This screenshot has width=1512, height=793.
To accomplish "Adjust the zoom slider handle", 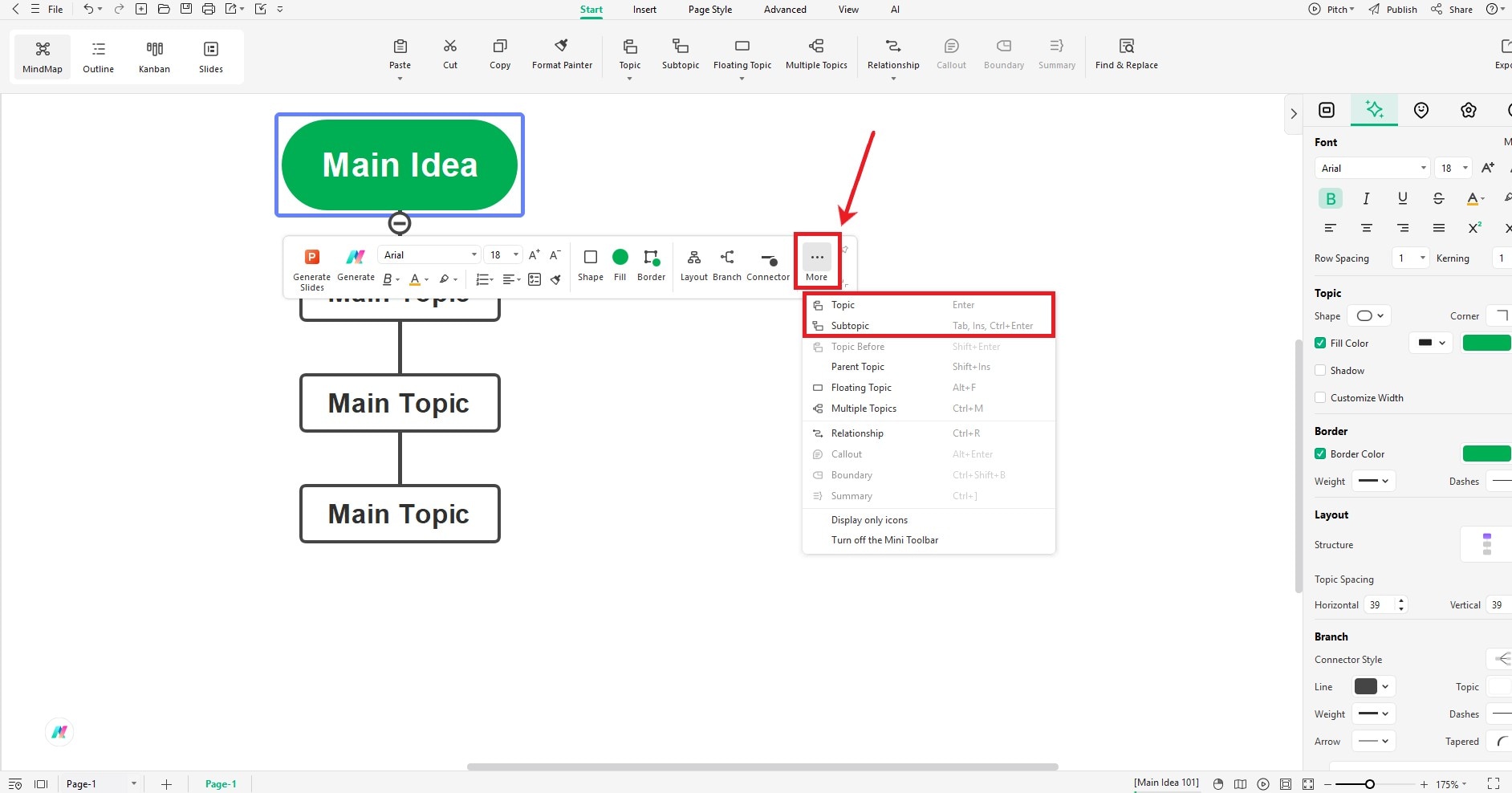I will (x=1369, y=784).
